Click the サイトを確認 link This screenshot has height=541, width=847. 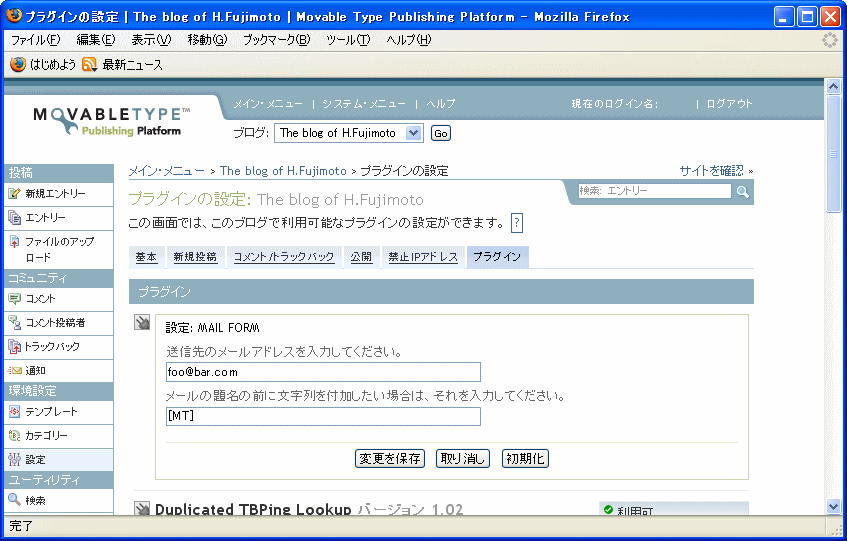point(712,171)
